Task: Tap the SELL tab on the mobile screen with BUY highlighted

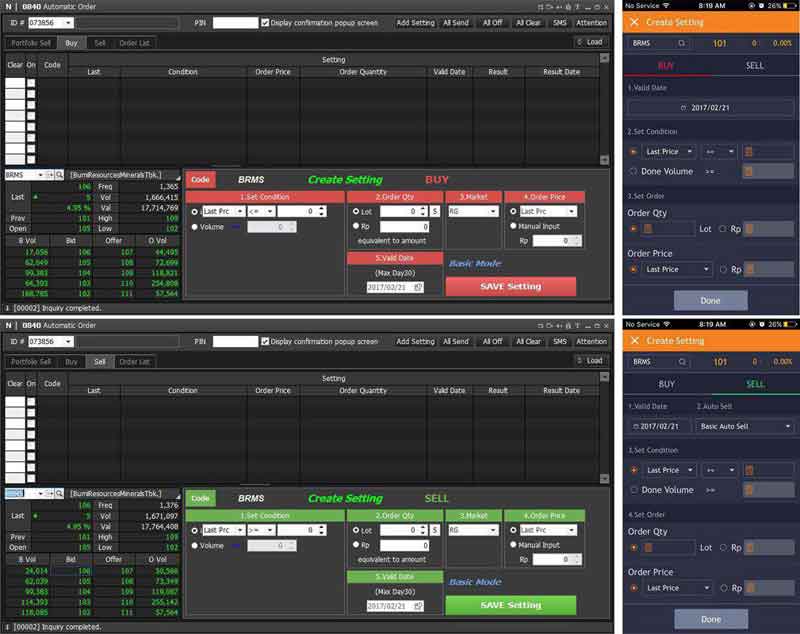Action: click(x=755, y=66)
